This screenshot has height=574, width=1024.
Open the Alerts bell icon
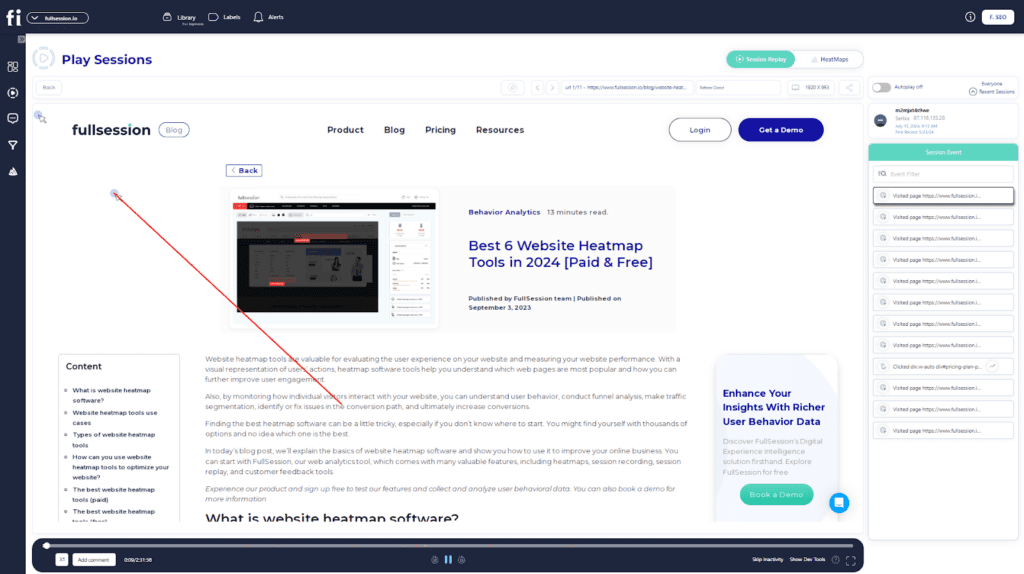pyautogui.click(x=258, y=17)
